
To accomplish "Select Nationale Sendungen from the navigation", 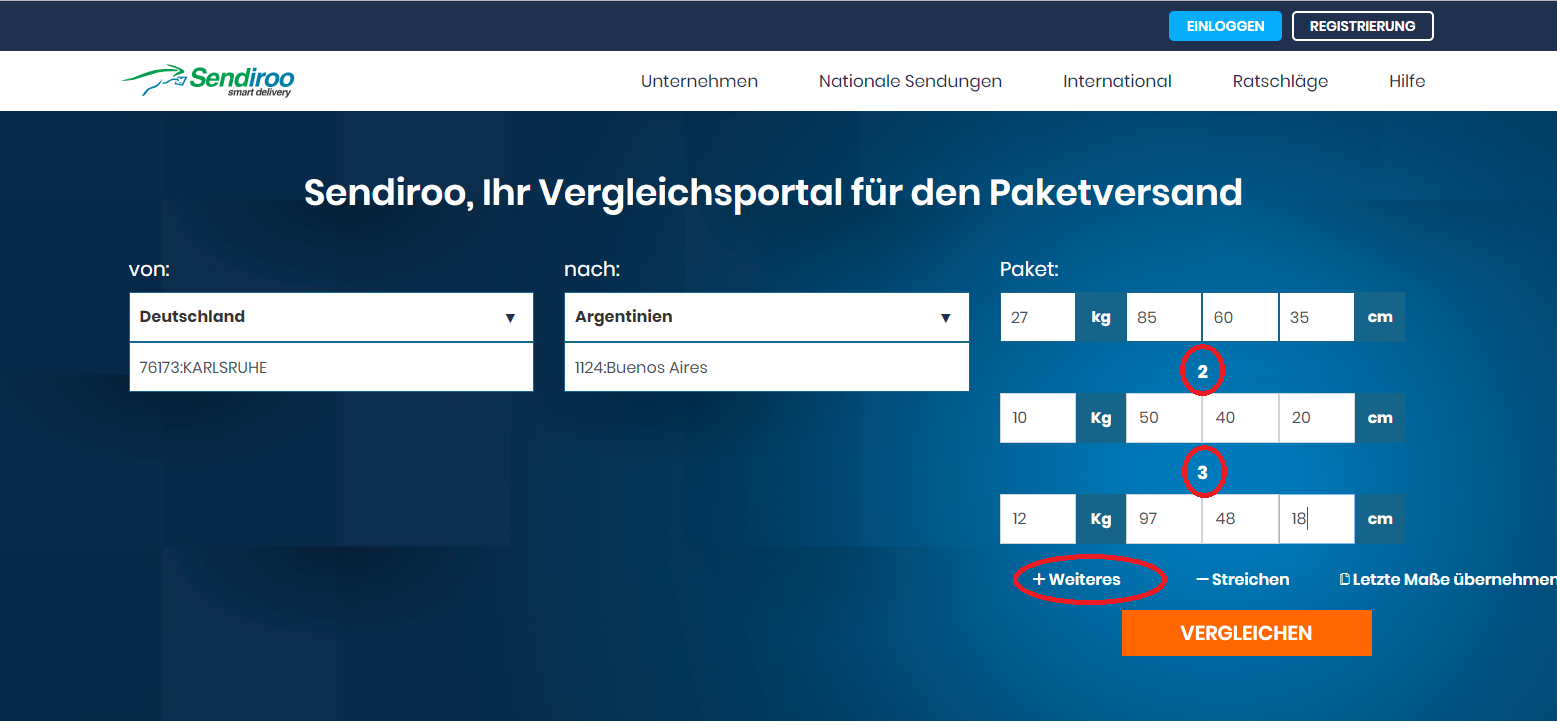I will click(x=910, y=81).
